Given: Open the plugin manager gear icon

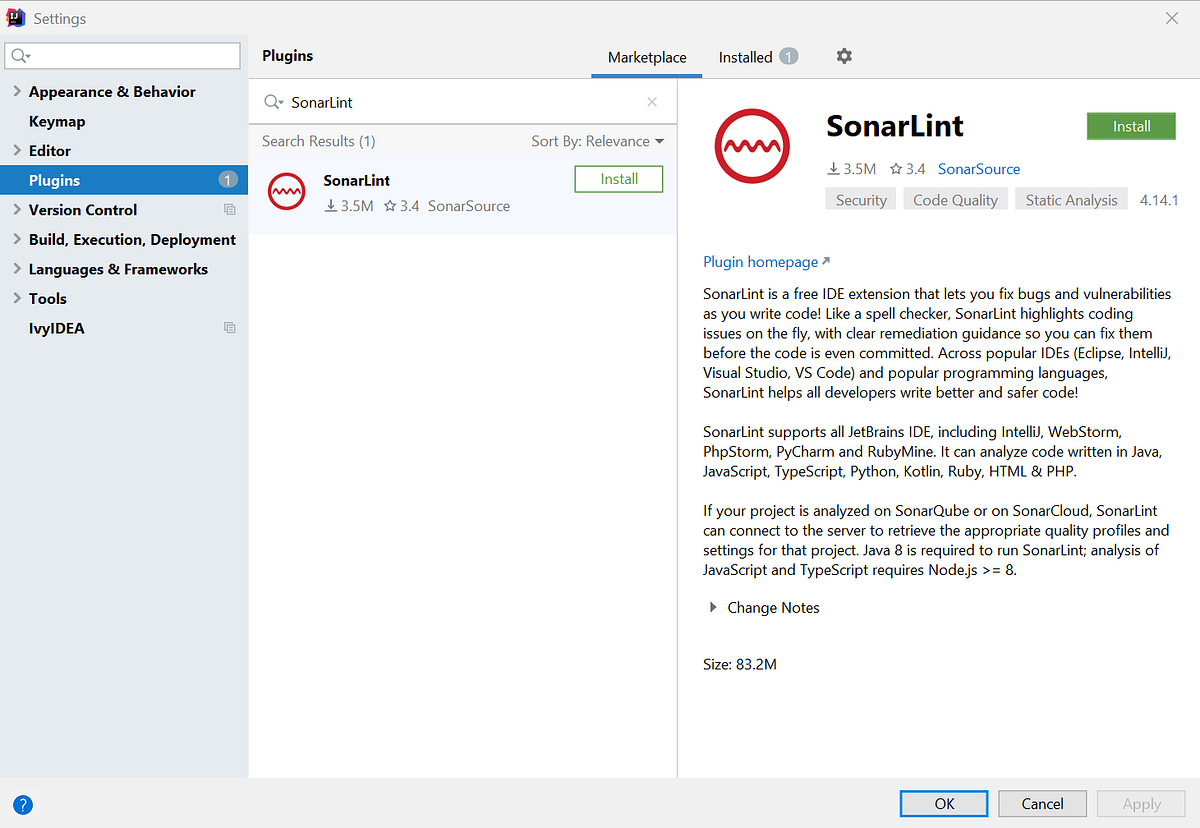Looking at the screenshot, I should tap(843, 57).
